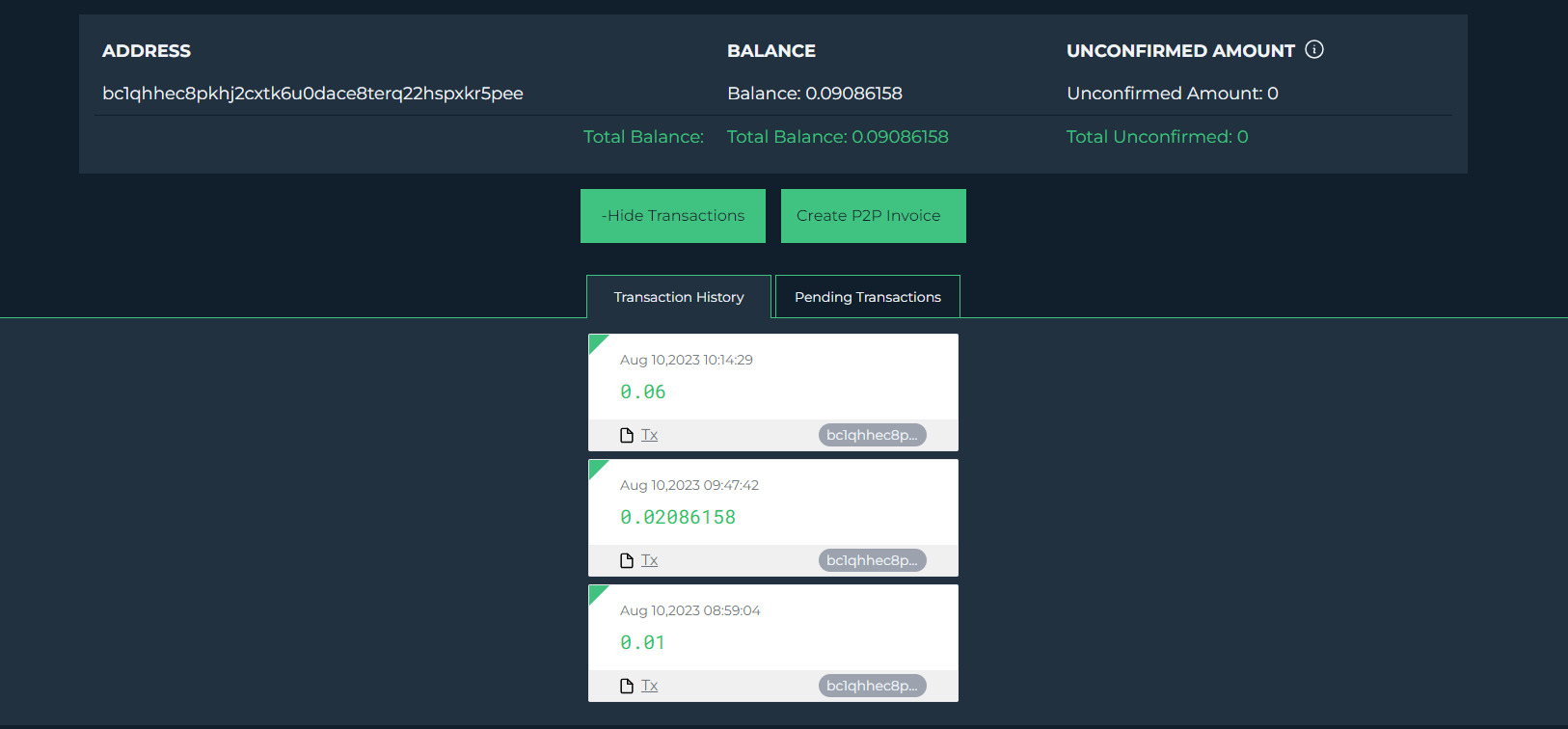
Task: Click the bc1qhhec8p address badge on the 0.01 card
Action: 872,686
